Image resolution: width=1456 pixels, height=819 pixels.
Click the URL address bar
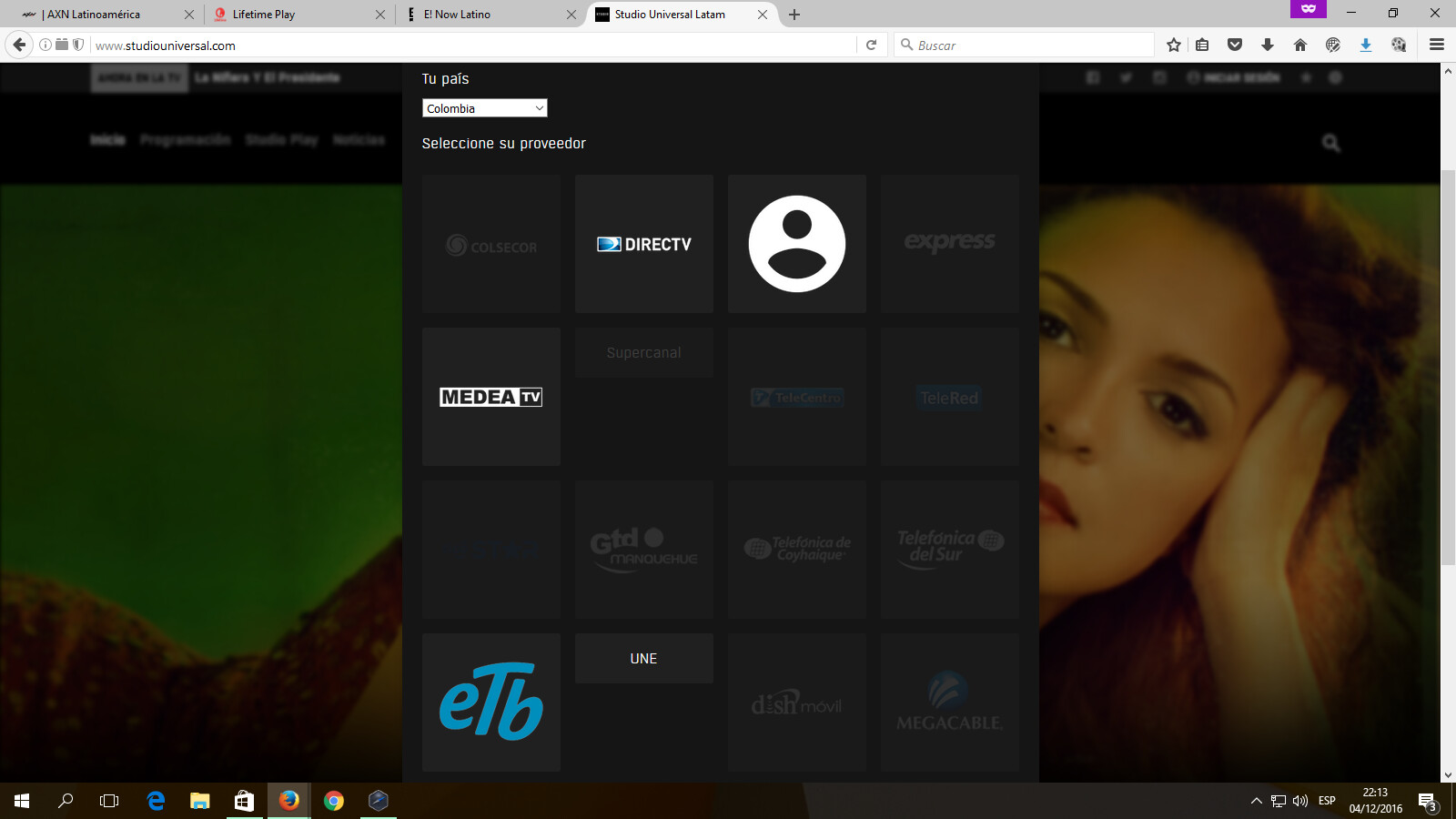click(473, 45)
